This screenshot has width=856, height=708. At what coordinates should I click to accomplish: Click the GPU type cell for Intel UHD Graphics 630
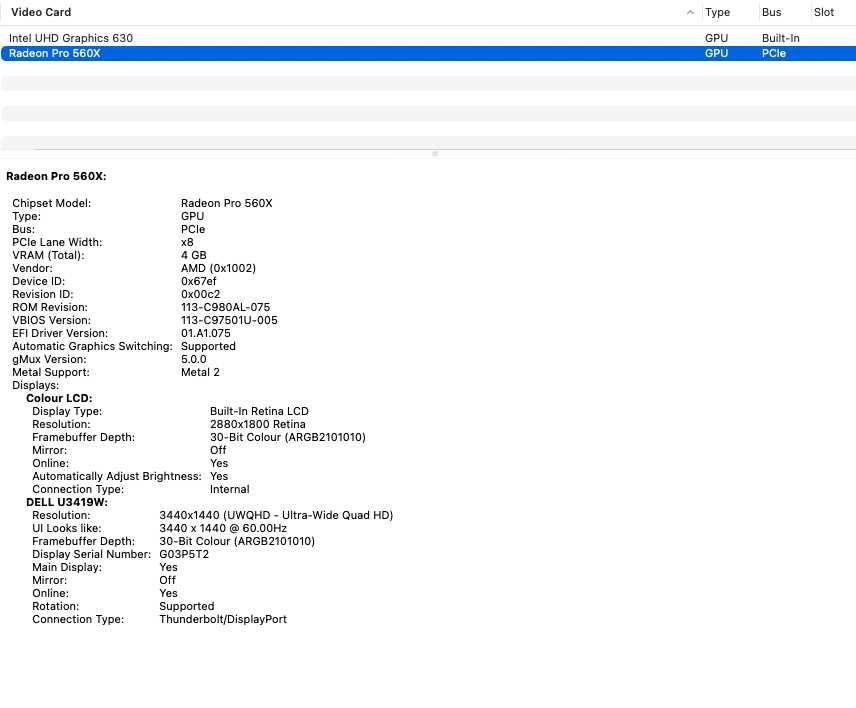[716, 38]
